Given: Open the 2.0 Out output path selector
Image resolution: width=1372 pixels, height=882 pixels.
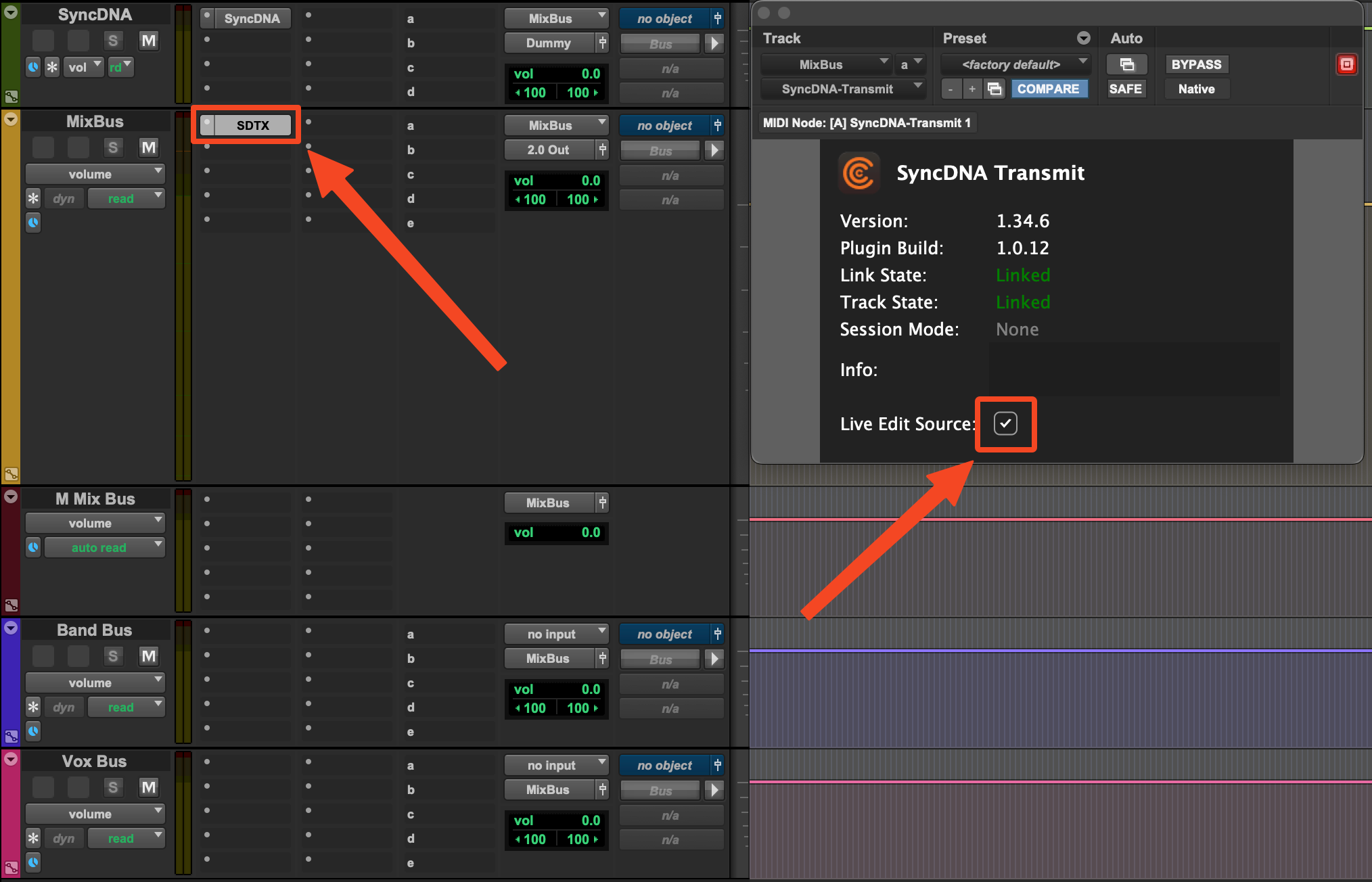Looking at the screenshot, I should coord(549,149).
